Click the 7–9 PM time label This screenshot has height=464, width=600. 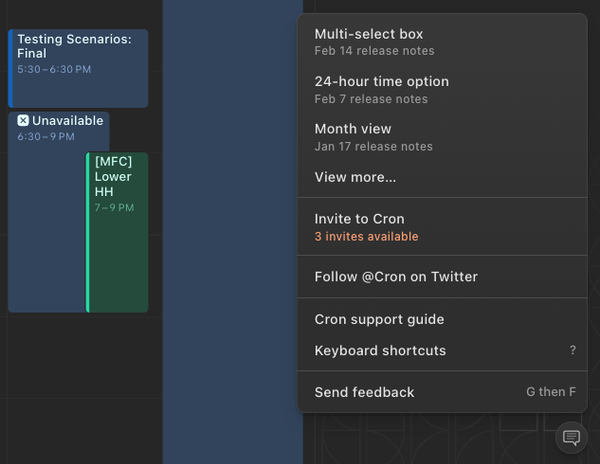(114, 208)
